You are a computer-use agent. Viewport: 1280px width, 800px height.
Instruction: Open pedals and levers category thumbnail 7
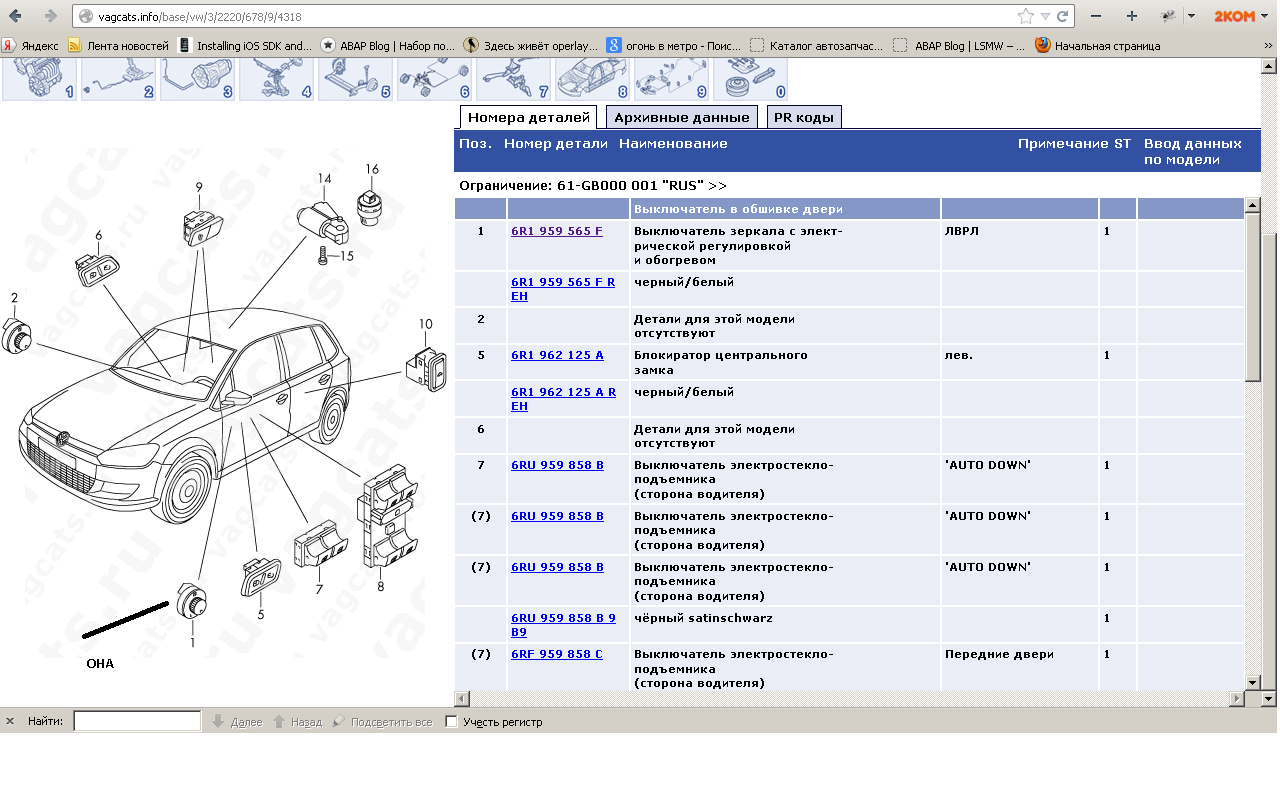click(513, 79)
